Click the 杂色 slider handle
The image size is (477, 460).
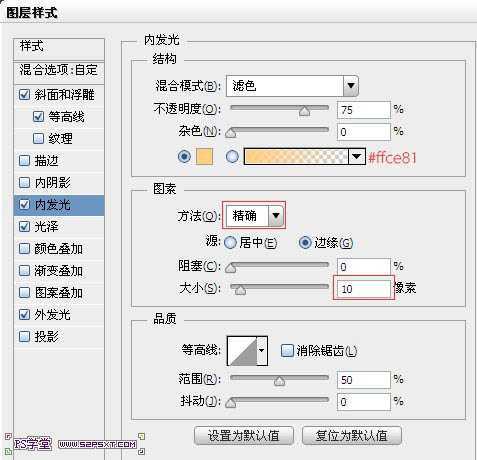pyautogui.click(x=231, y=133)
